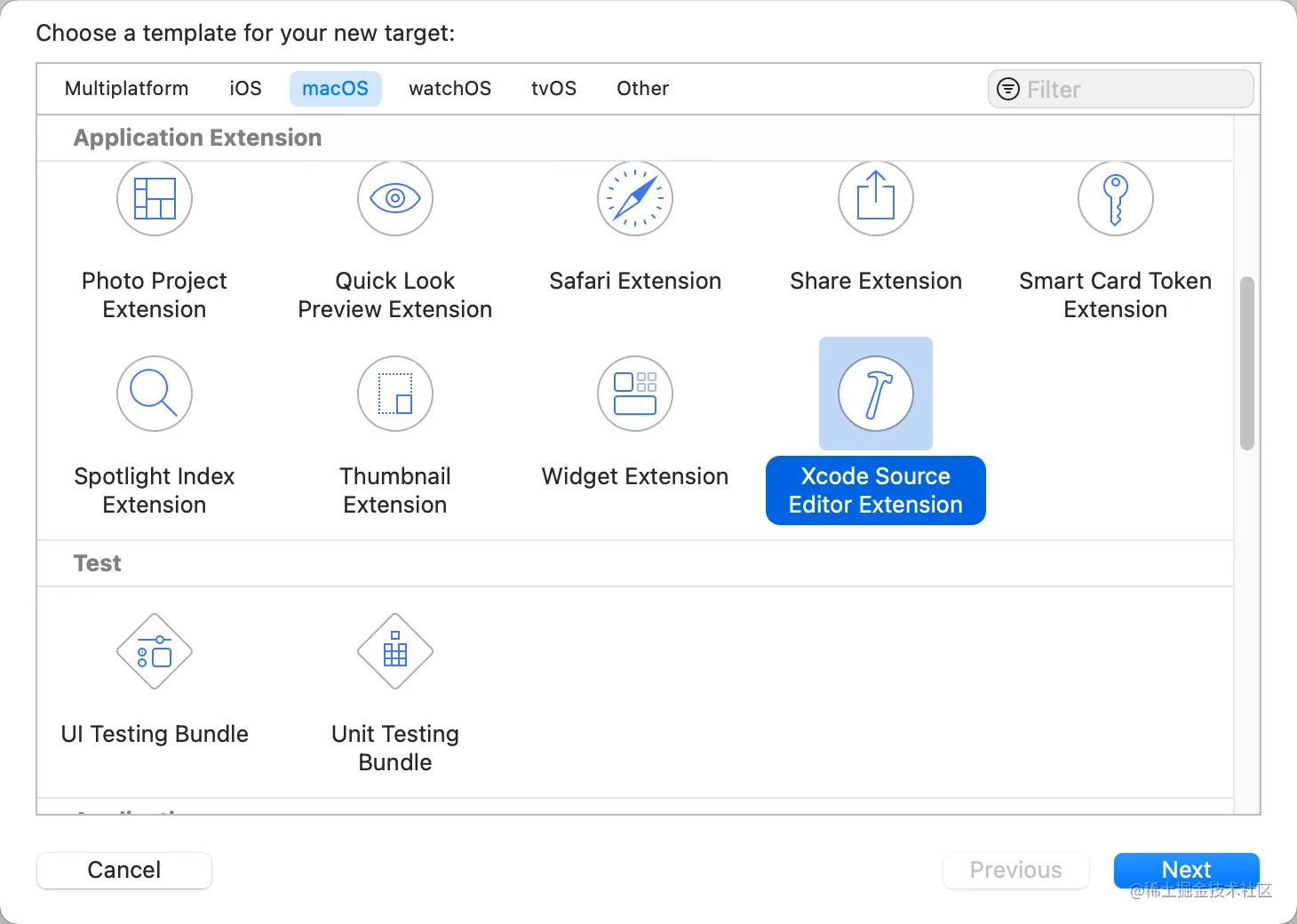Pick the Thumbnail Extension icon

395,394
